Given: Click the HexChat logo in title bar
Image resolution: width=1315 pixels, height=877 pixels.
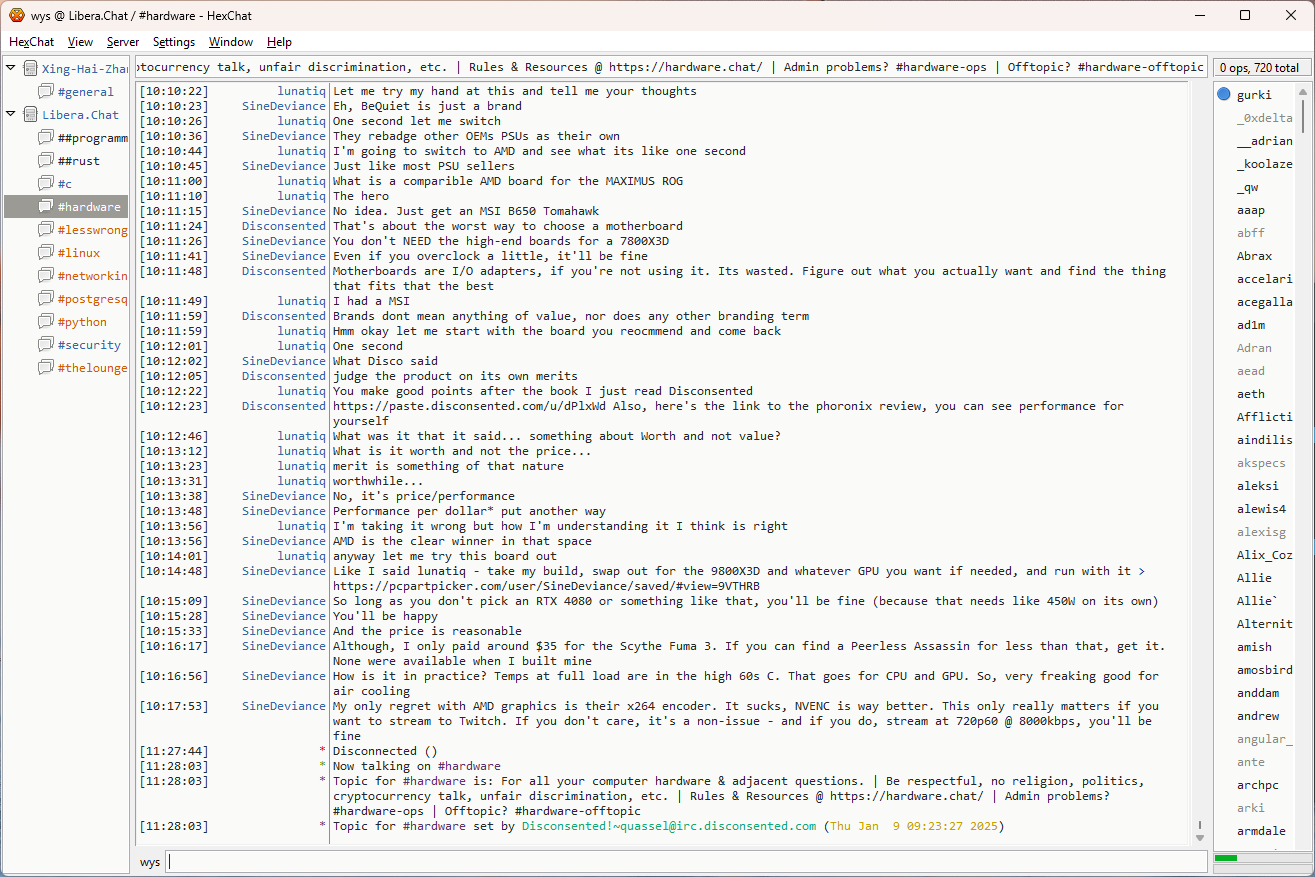Looking at the screenshot, I should click(x=17, y=15).
